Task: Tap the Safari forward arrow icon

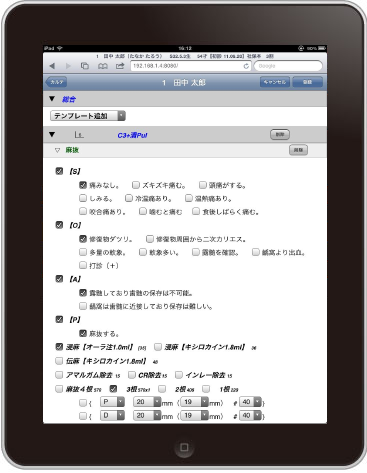Action: 68,66
